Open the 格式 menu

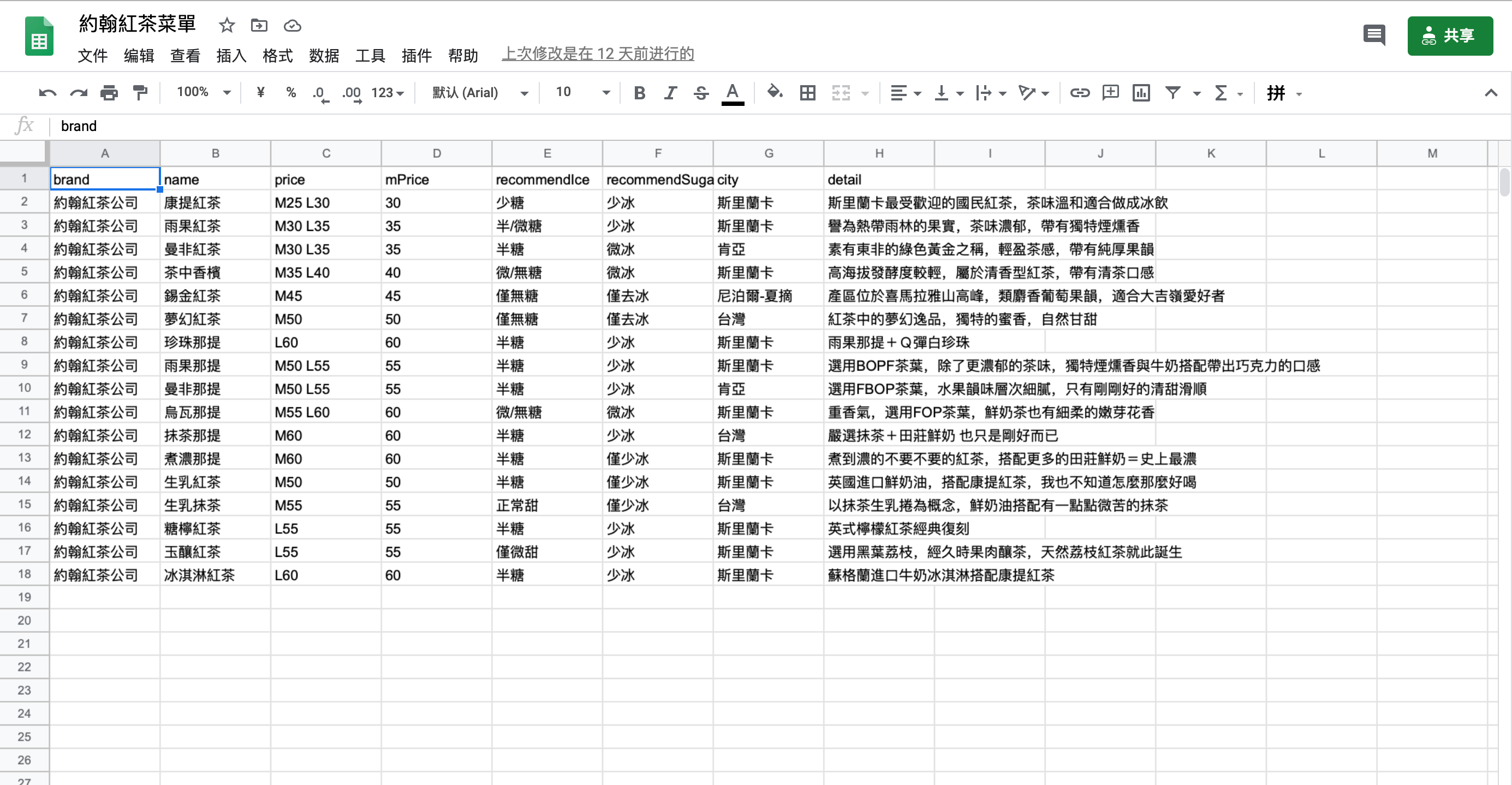(278, 56)
